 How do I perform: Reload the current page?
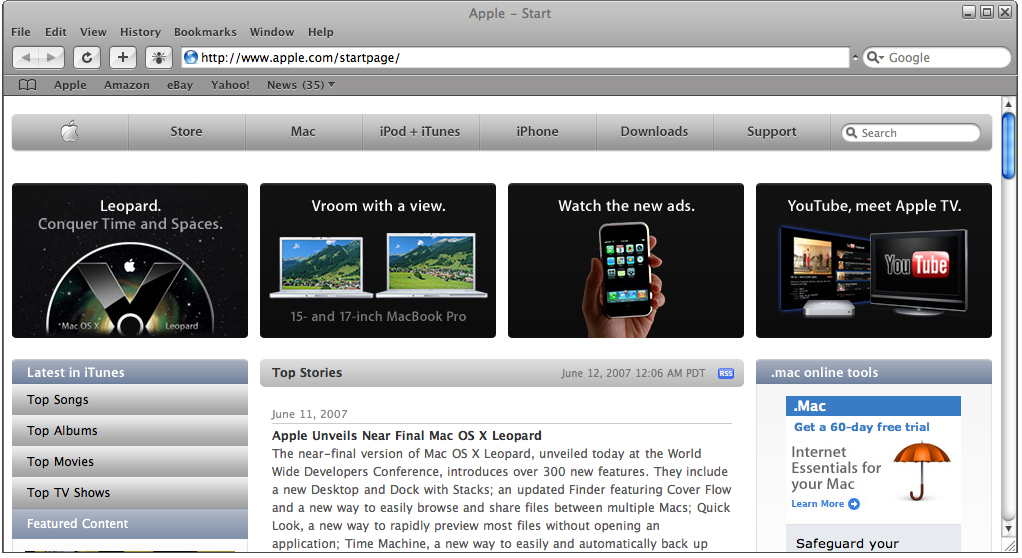(87, 58)
